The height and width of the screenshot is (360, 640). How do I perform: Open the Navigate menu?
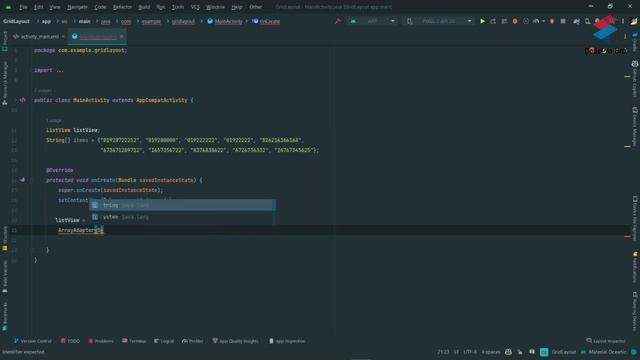click(77, 7)
